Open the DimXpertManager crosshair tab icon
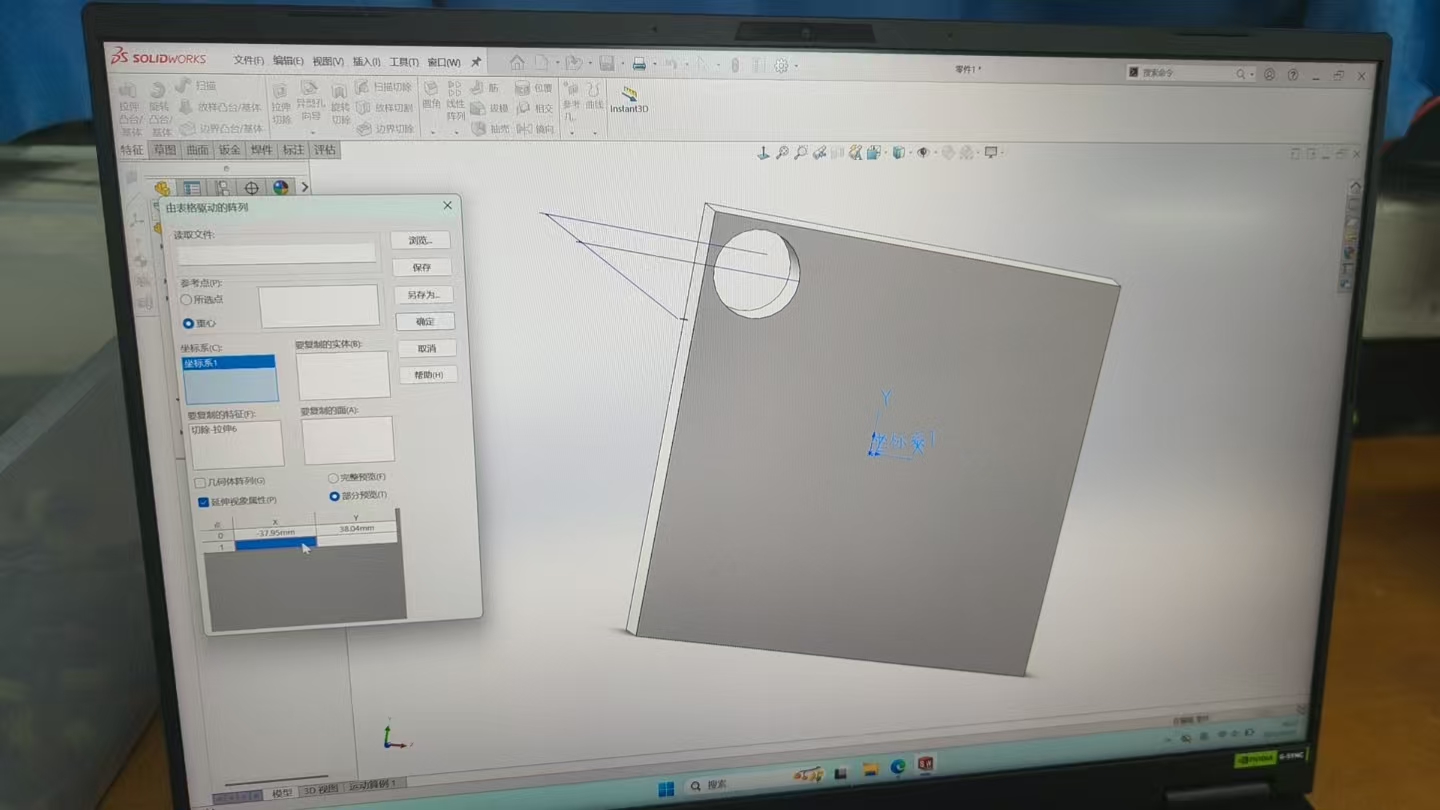 click(251, 188)
